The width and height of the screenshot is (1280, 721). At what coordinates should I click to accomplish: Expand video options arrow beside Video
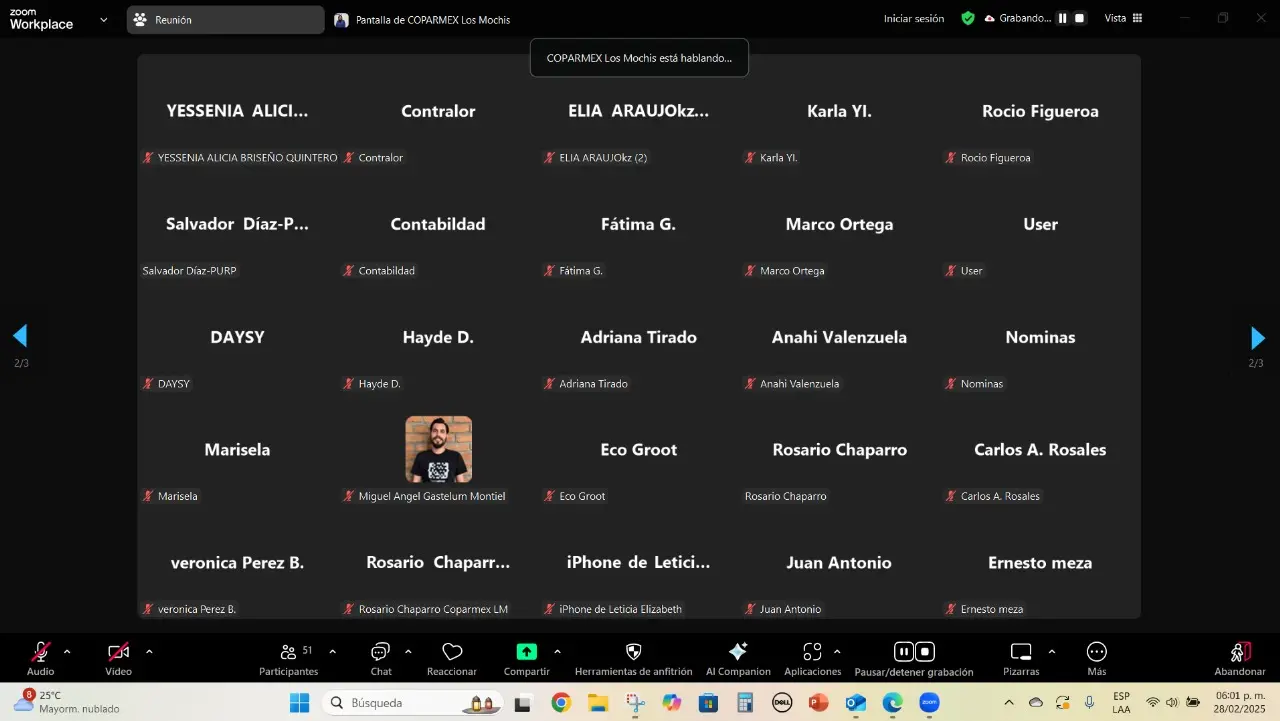point(149,652)
